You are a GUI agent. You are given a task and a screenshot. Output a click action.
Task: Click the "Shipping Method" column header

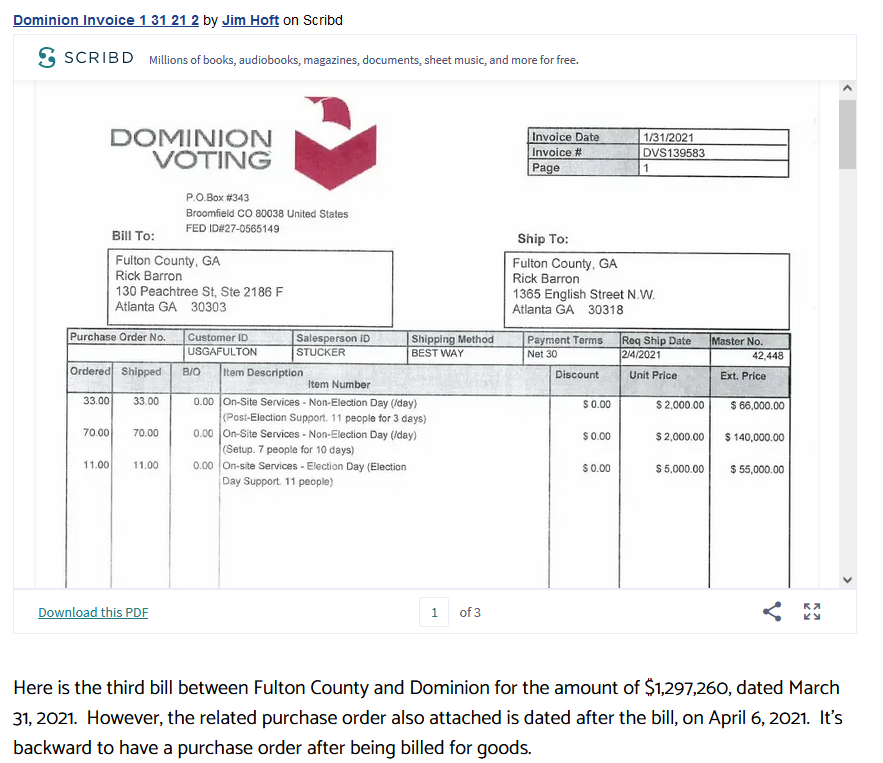coord(452,339)
